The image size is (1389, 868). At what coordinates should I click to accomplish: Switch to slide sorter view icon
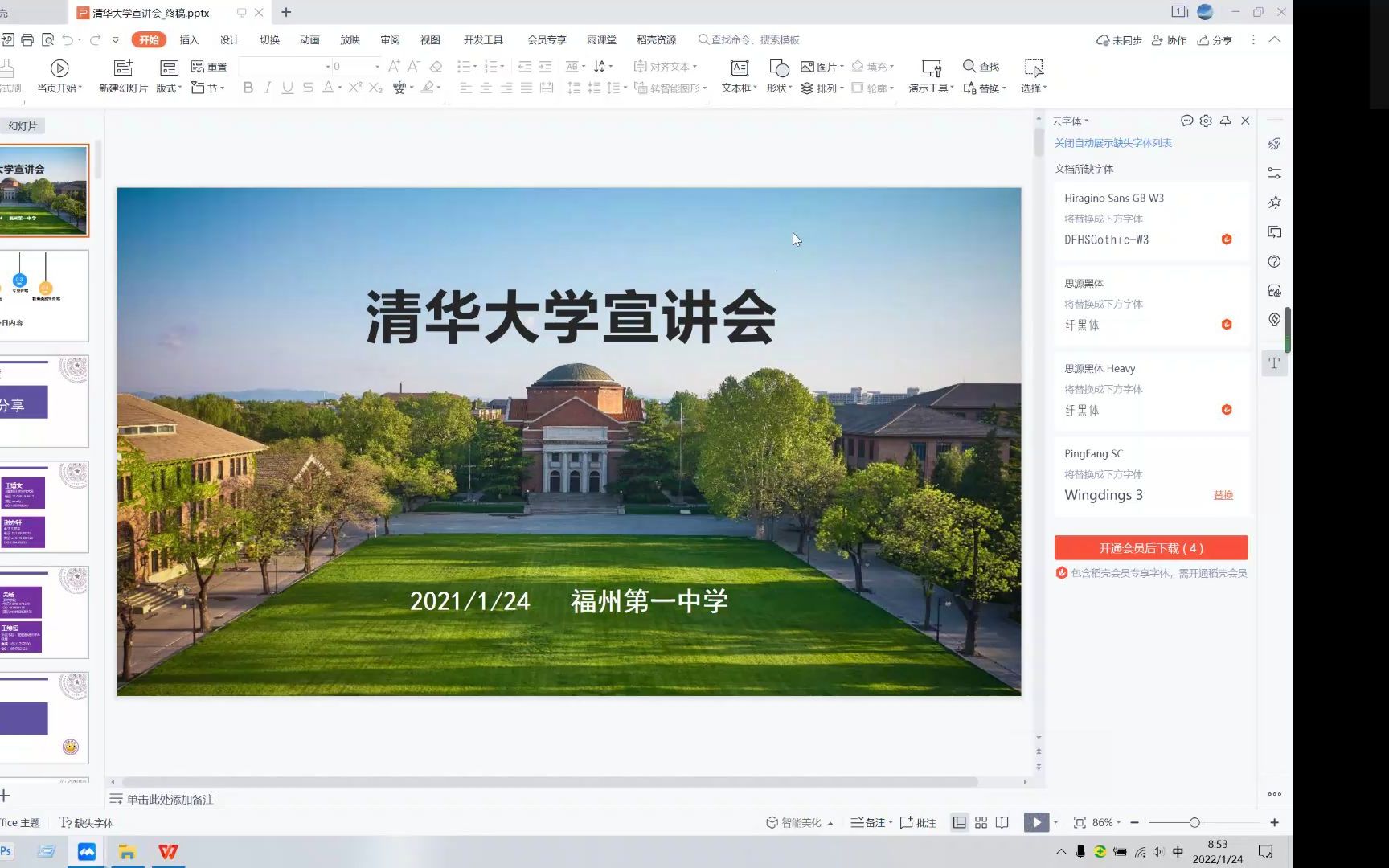click(981, 823)
